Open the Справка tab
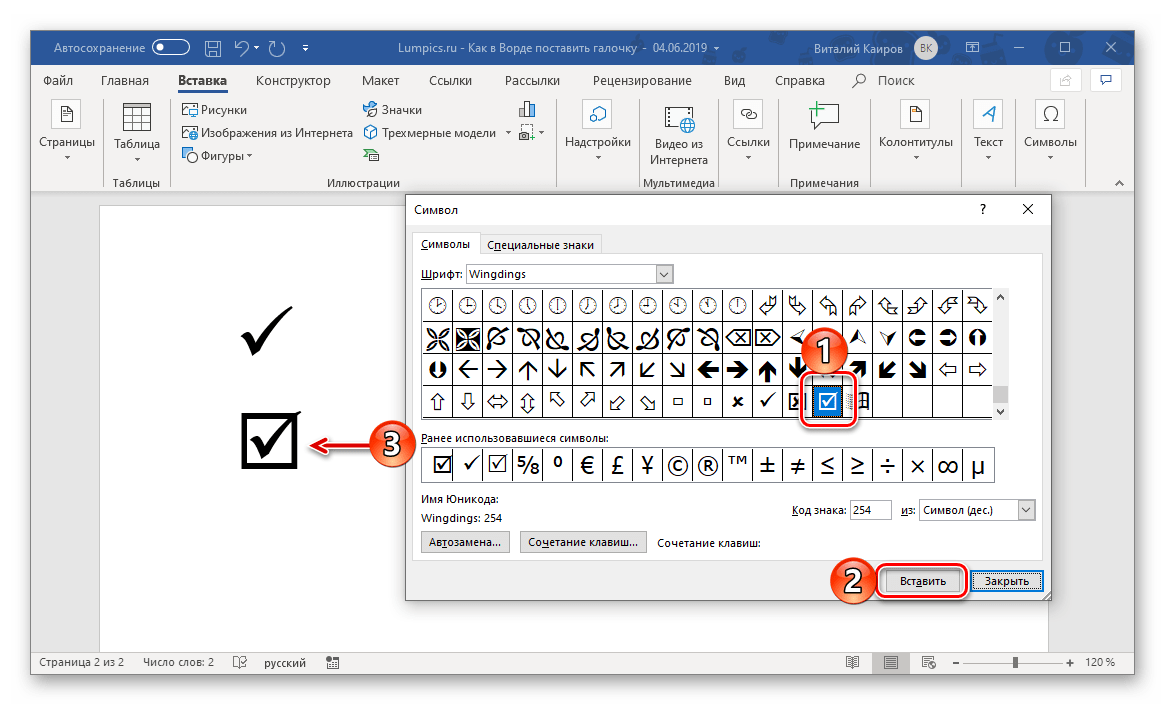The height and width of the screenshot is (705, 1165). [x=799, y=80]
